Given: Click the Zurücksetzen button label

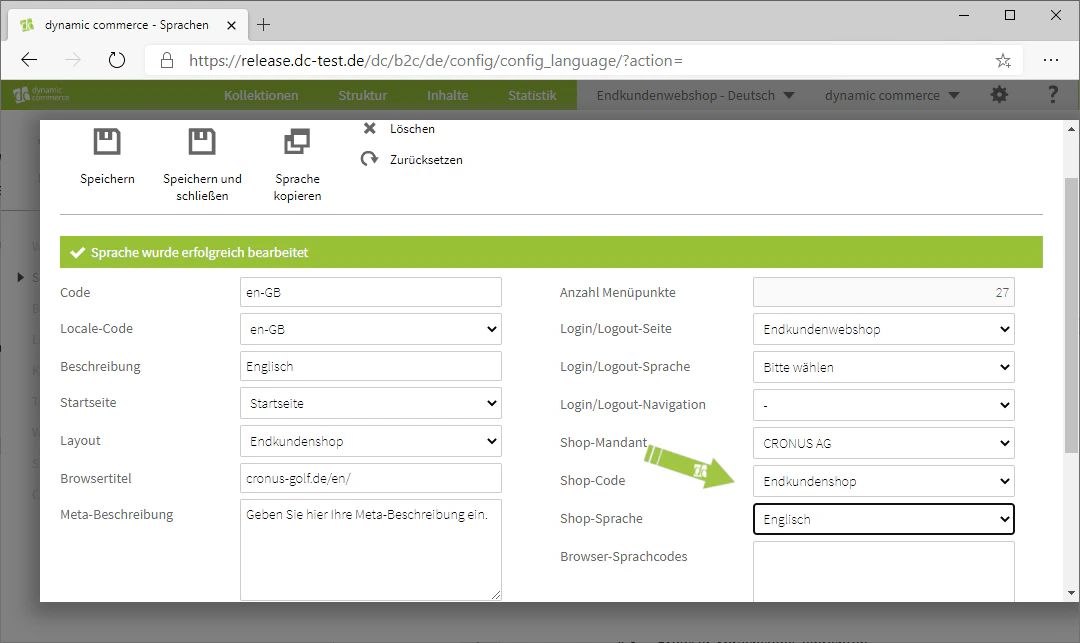Looking at the screenshot, I should pos(426,160).
